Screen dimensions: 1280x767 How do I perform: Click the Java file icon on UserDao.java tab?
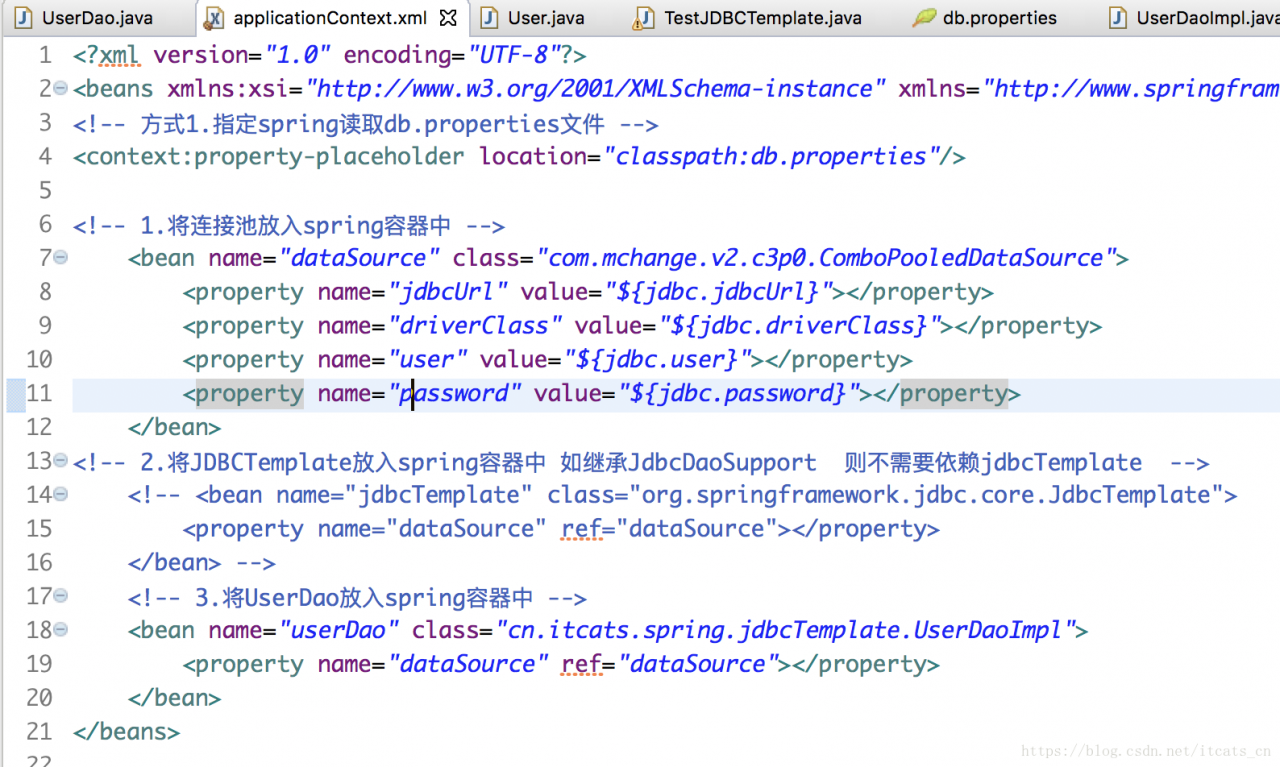click(25, 18)
